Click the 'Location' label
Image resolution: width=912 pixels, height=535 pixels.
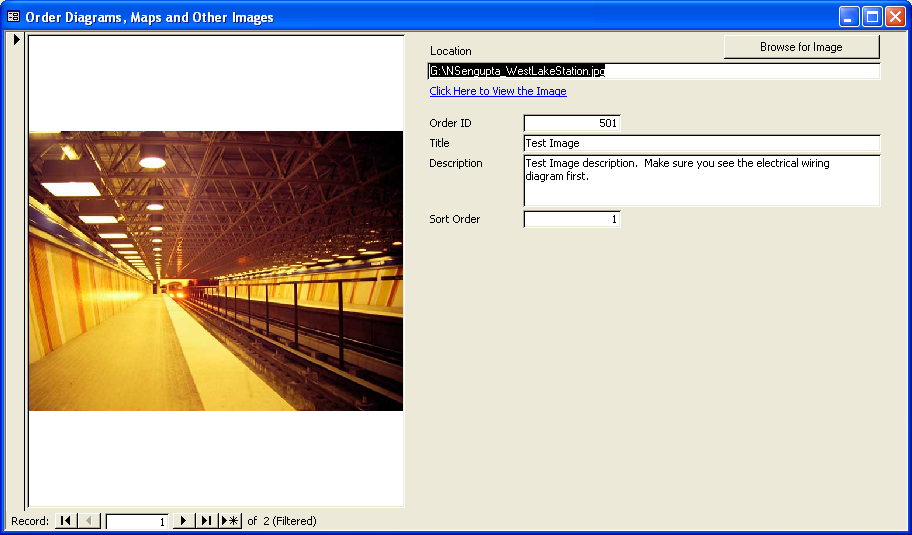pyautogui.click(x=451, y=51)
